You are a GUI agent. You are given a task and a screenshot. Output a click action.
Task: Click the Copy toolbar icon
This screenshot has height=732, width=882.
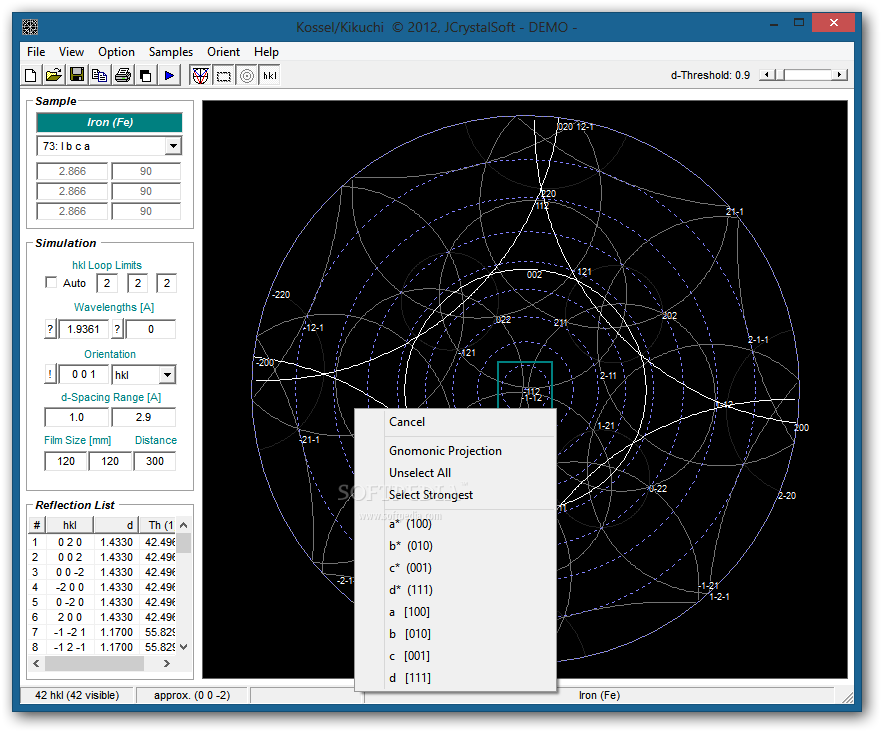(100, 75)
